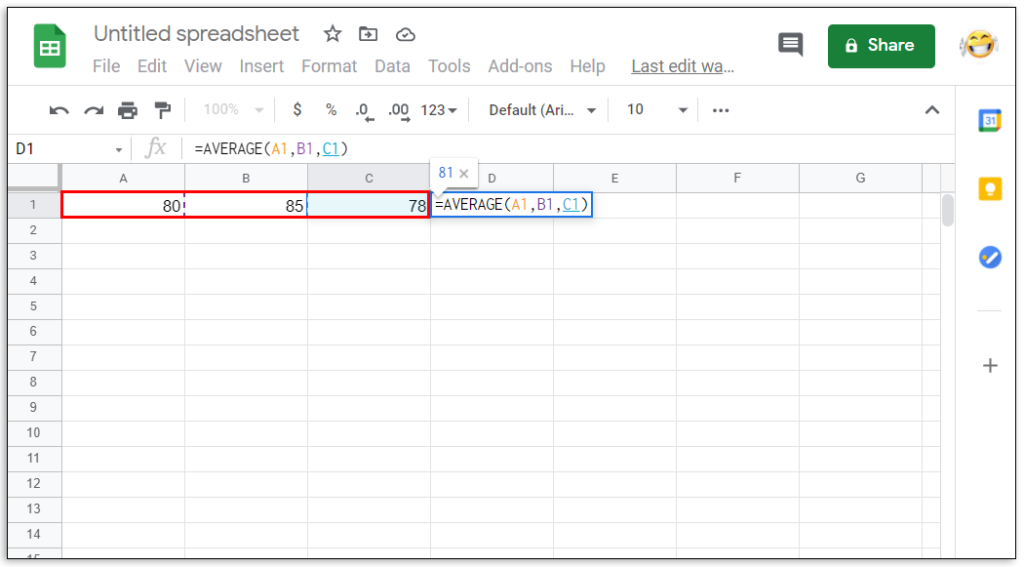Image resolution: width=1024 pixels, height=567 pixels.
Task: Click the Undo arrow
Action: (x=59, y=110)
